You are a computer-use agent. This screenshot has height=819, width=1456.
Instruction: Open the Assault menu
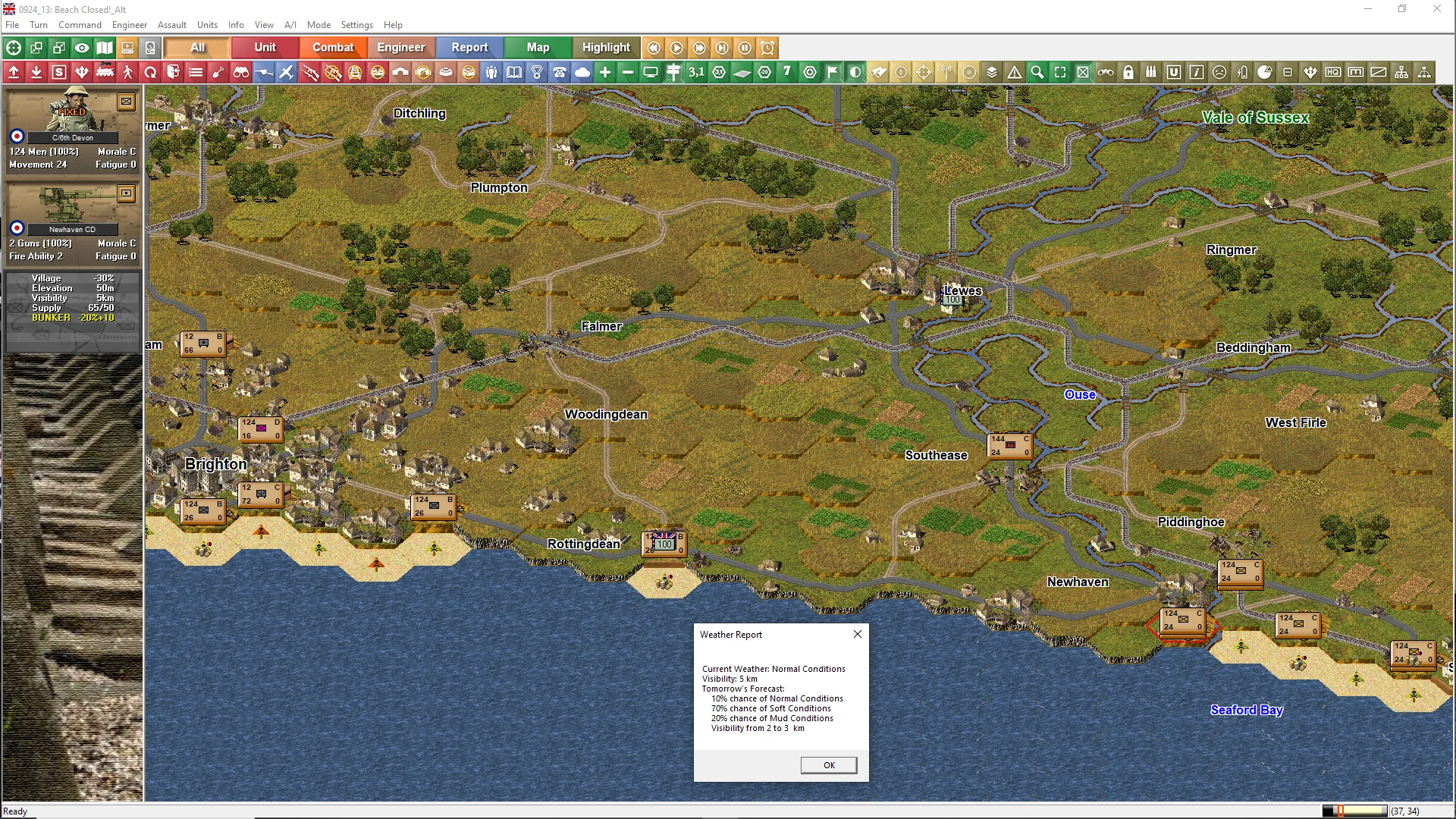click(x=171, y=25)
